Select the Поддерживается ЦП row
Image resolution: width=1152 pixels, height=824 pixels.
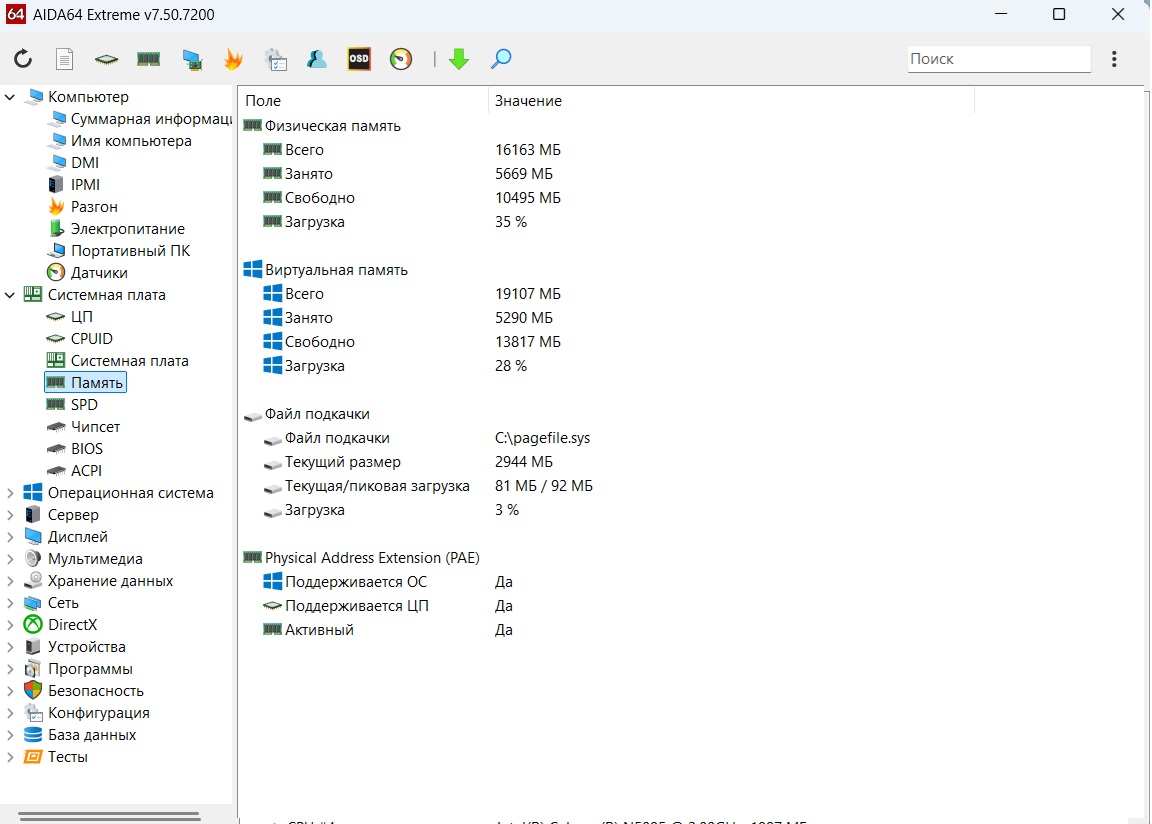[388, 607]
